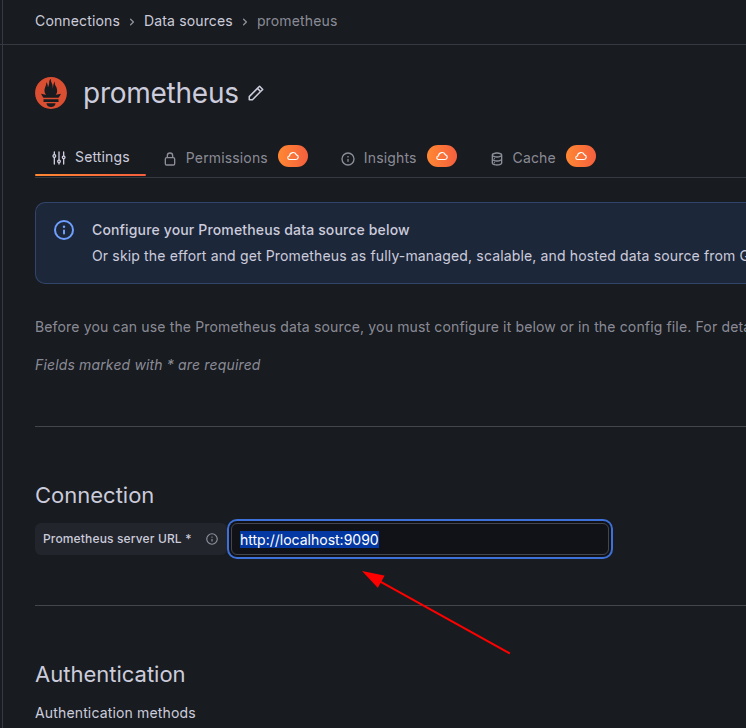
Task: Click the prometheus breadcrumb item
Action: [297, 21]
